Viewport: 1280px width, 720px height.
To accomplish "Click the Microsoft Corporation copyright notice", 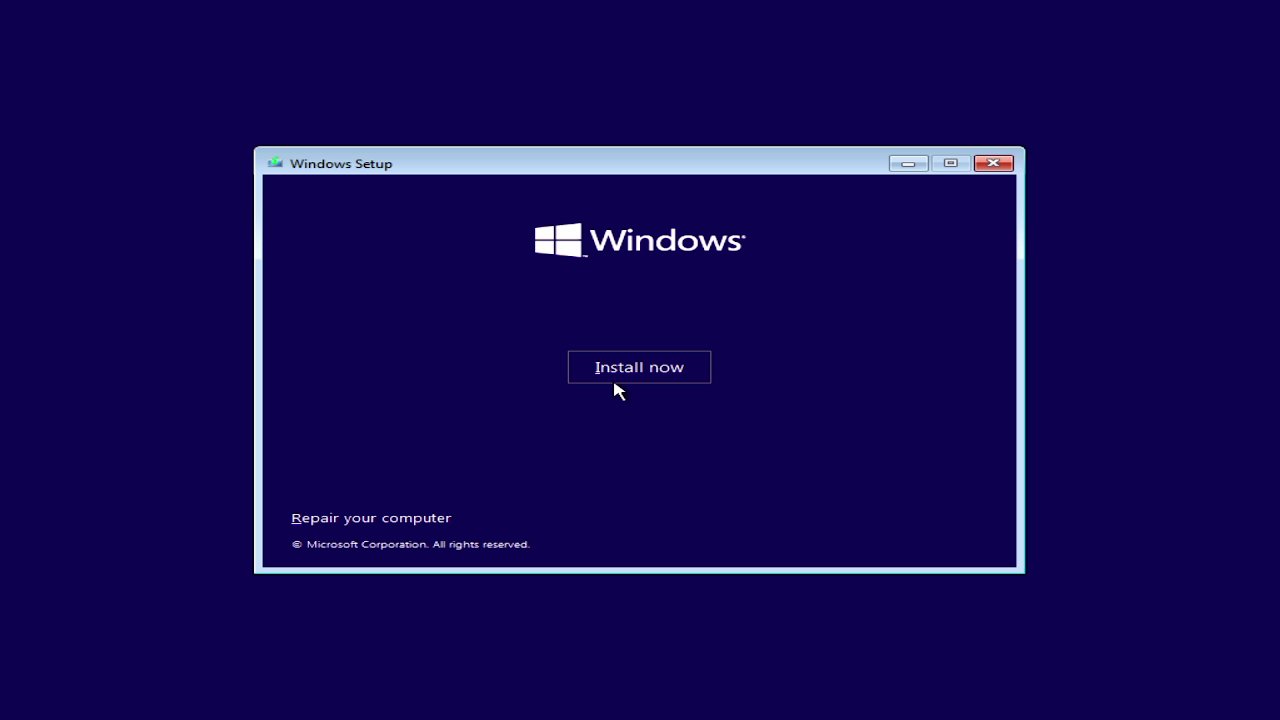I will 410,544.
